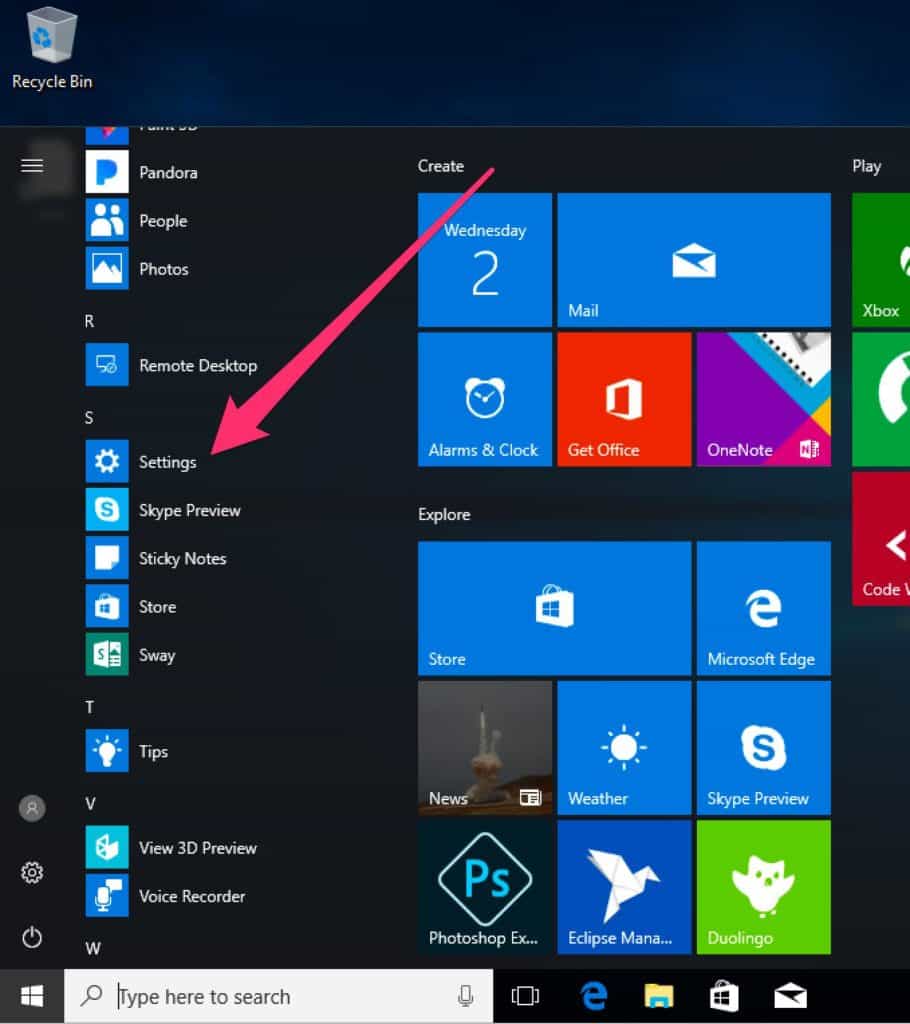Open Task View on the taskbar
The width and height of the screenshot is (910, 1024).
[525, 996]
